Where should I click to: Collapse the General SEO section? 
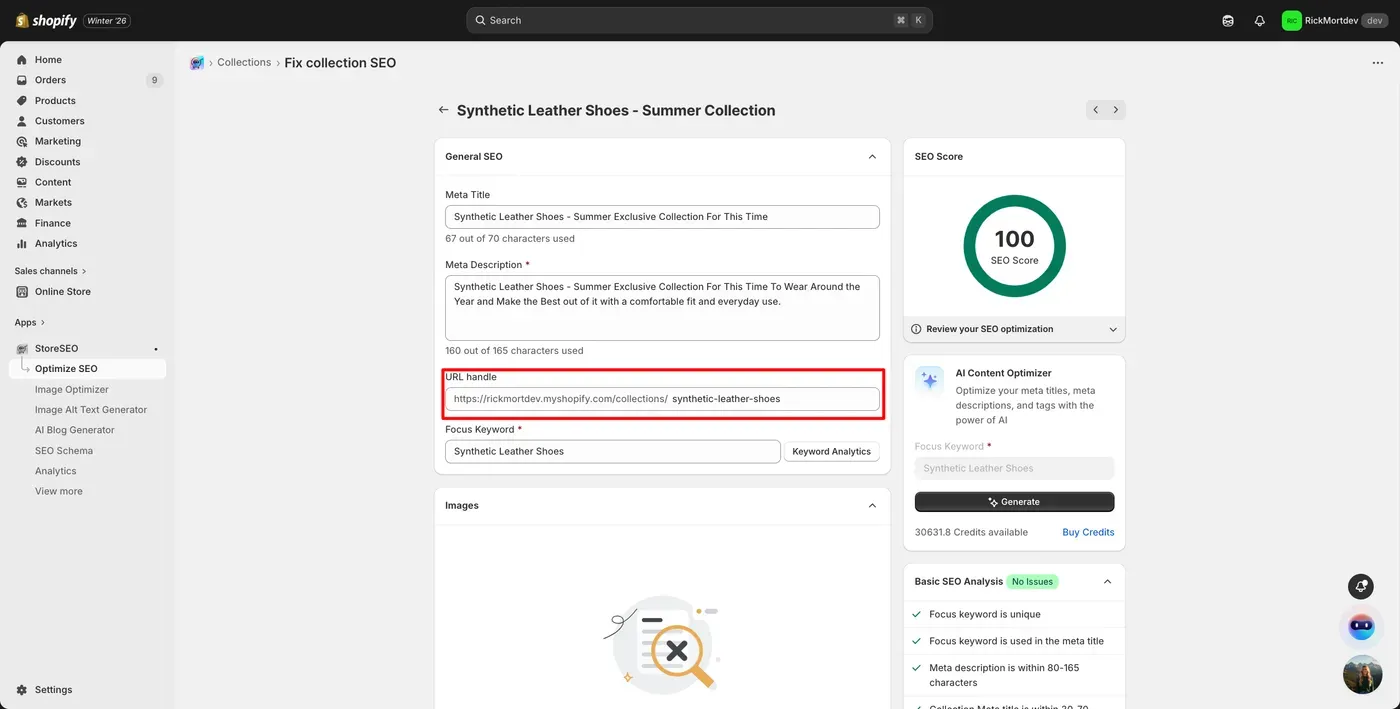coord(872,157)
